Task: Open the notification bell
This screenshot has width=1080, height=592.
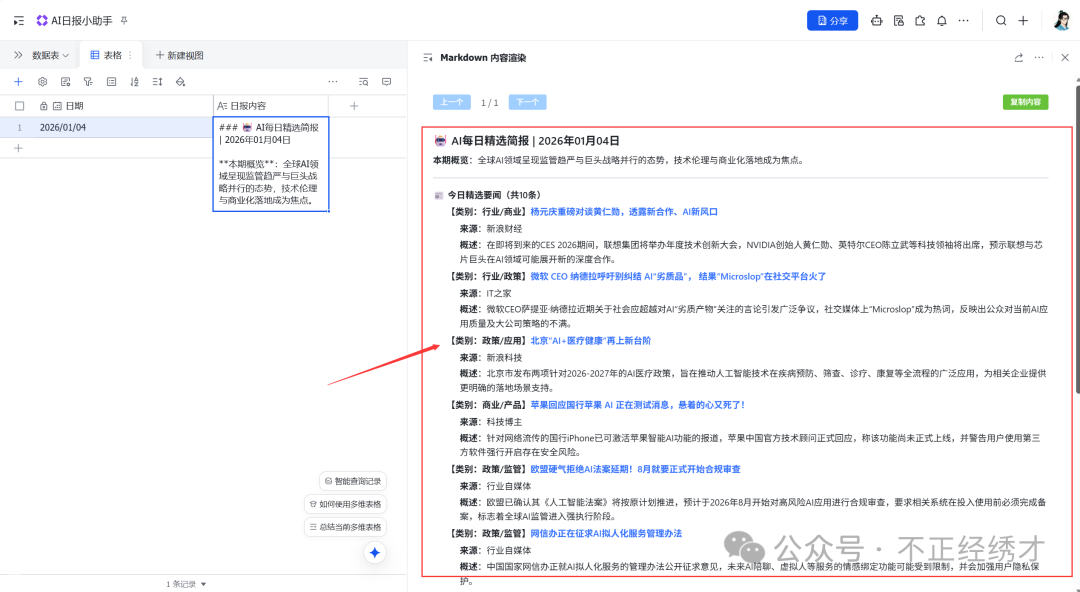Action: point(942,21)
